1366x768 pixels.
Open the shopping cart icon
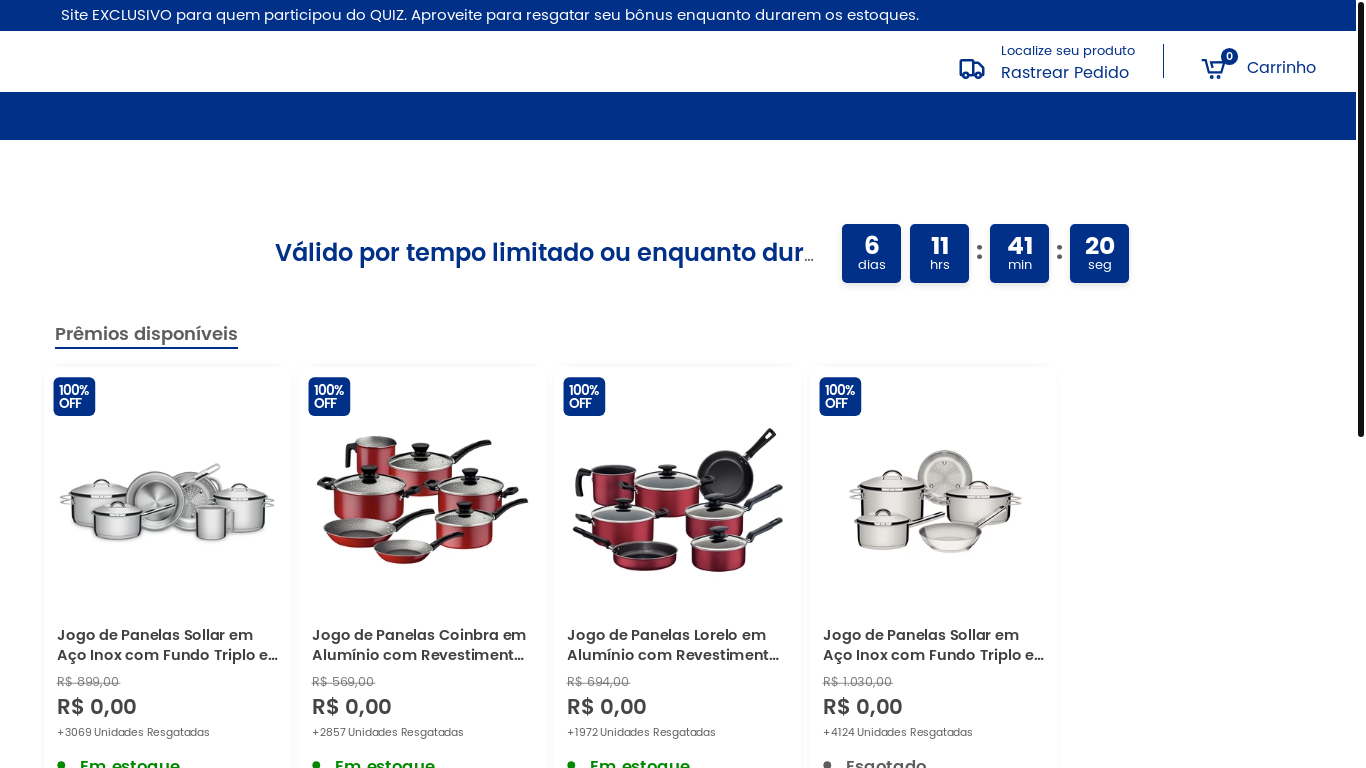click(x=1213, y=69)
